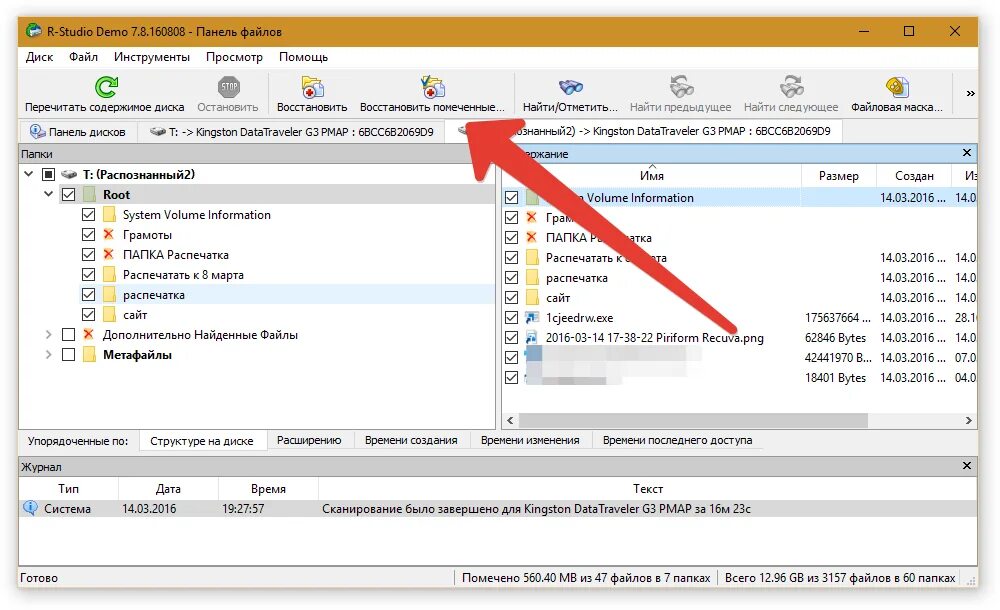
Task: Click the scrollbar right arrow
Action: tap(968, 420)
